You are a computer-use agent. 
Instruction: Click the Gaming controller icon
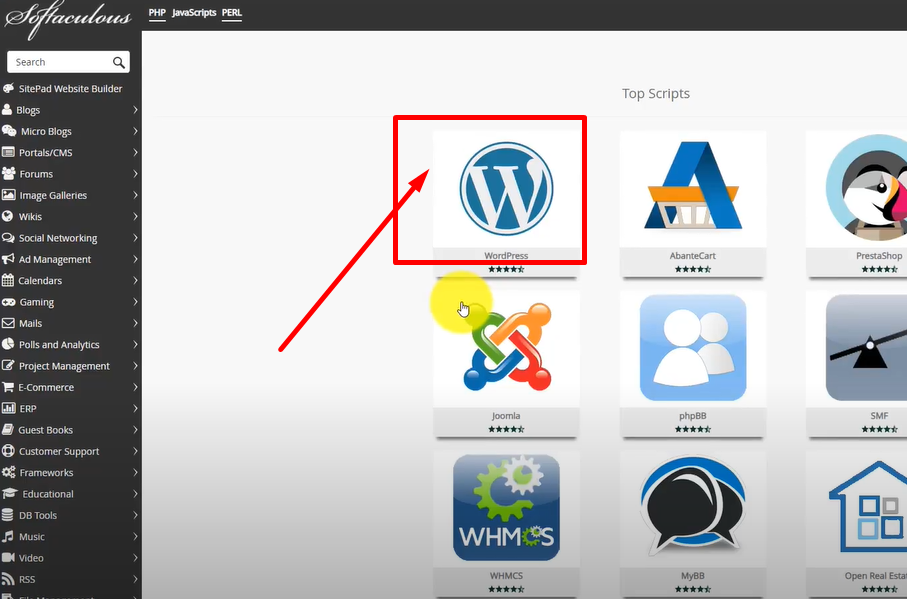click(x=9, y=302)
